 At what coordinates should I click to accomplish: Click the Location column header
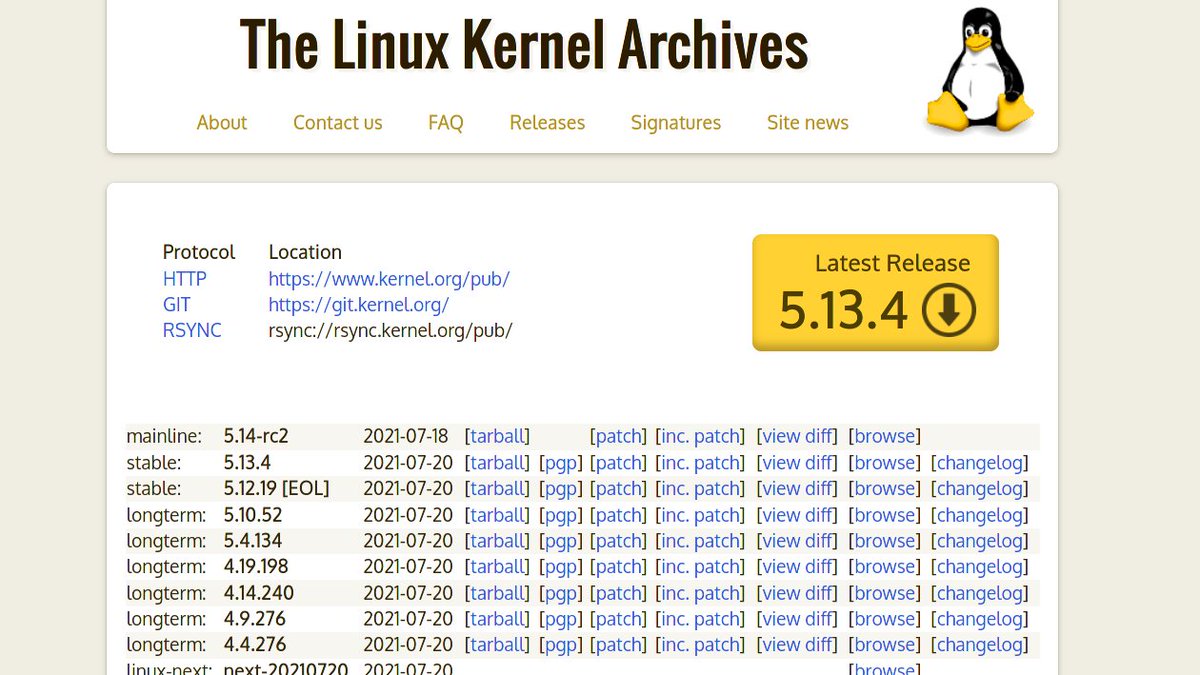click(305, 252)
